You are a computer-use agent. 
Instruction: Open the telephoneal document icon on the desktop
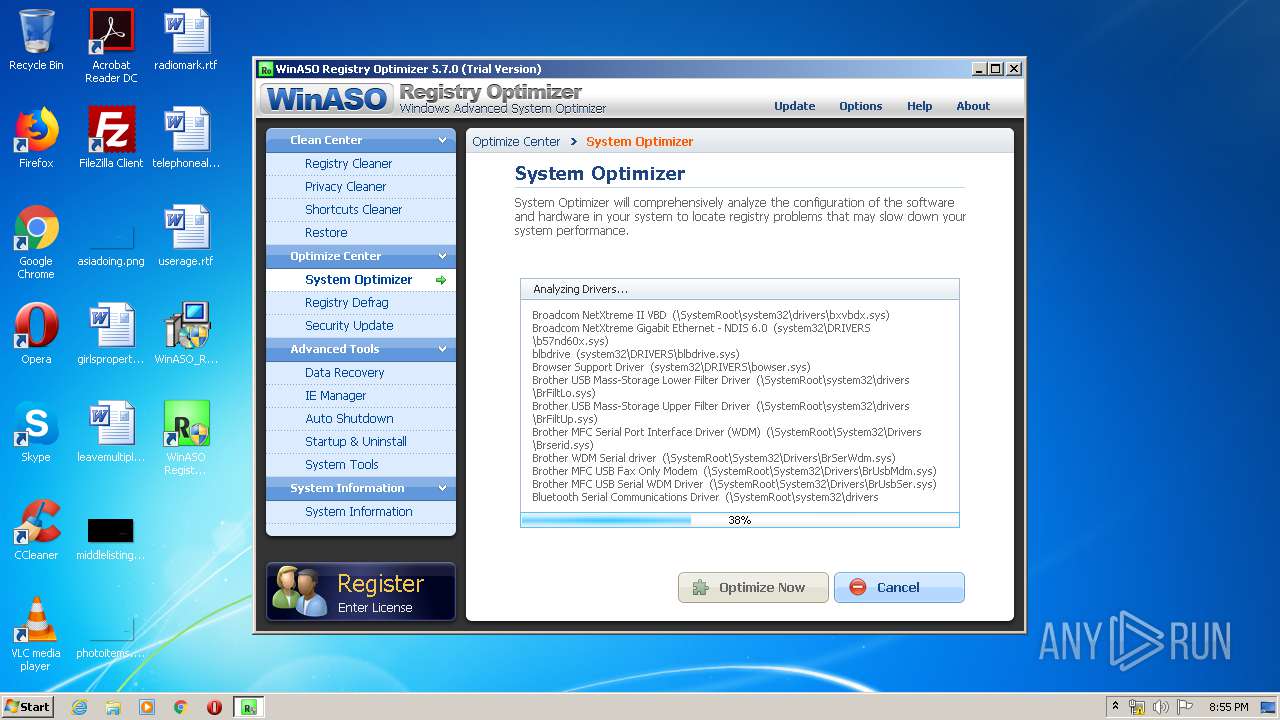pyautogui.click(x=186, y=138)
